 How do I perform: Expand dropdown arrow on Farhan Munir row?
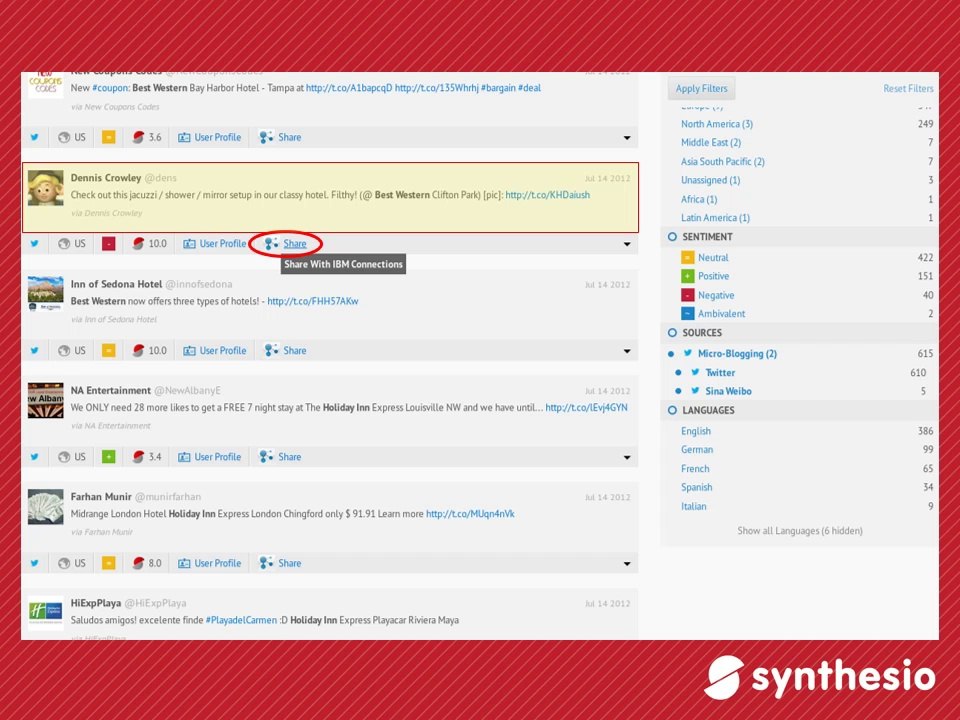[627, 564]
